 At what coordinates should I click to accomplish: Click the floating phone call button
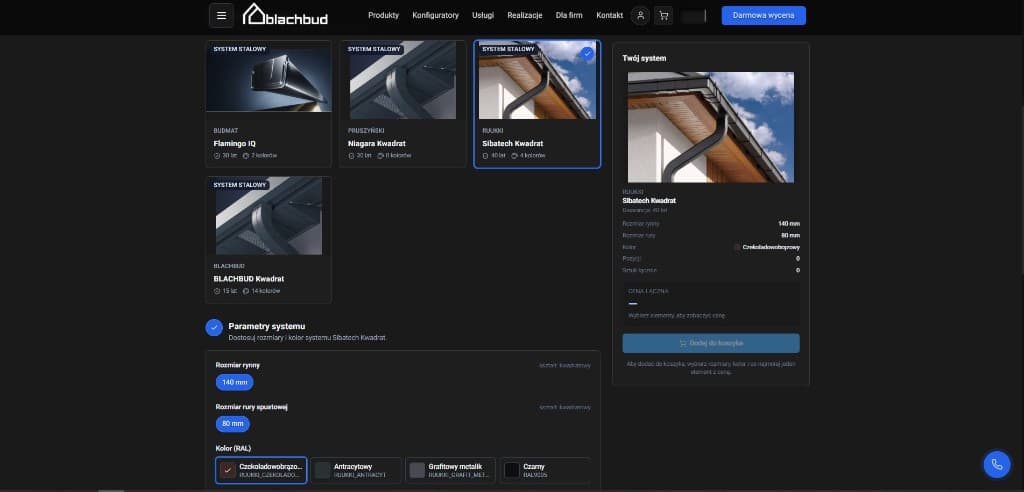pos(997,465)
